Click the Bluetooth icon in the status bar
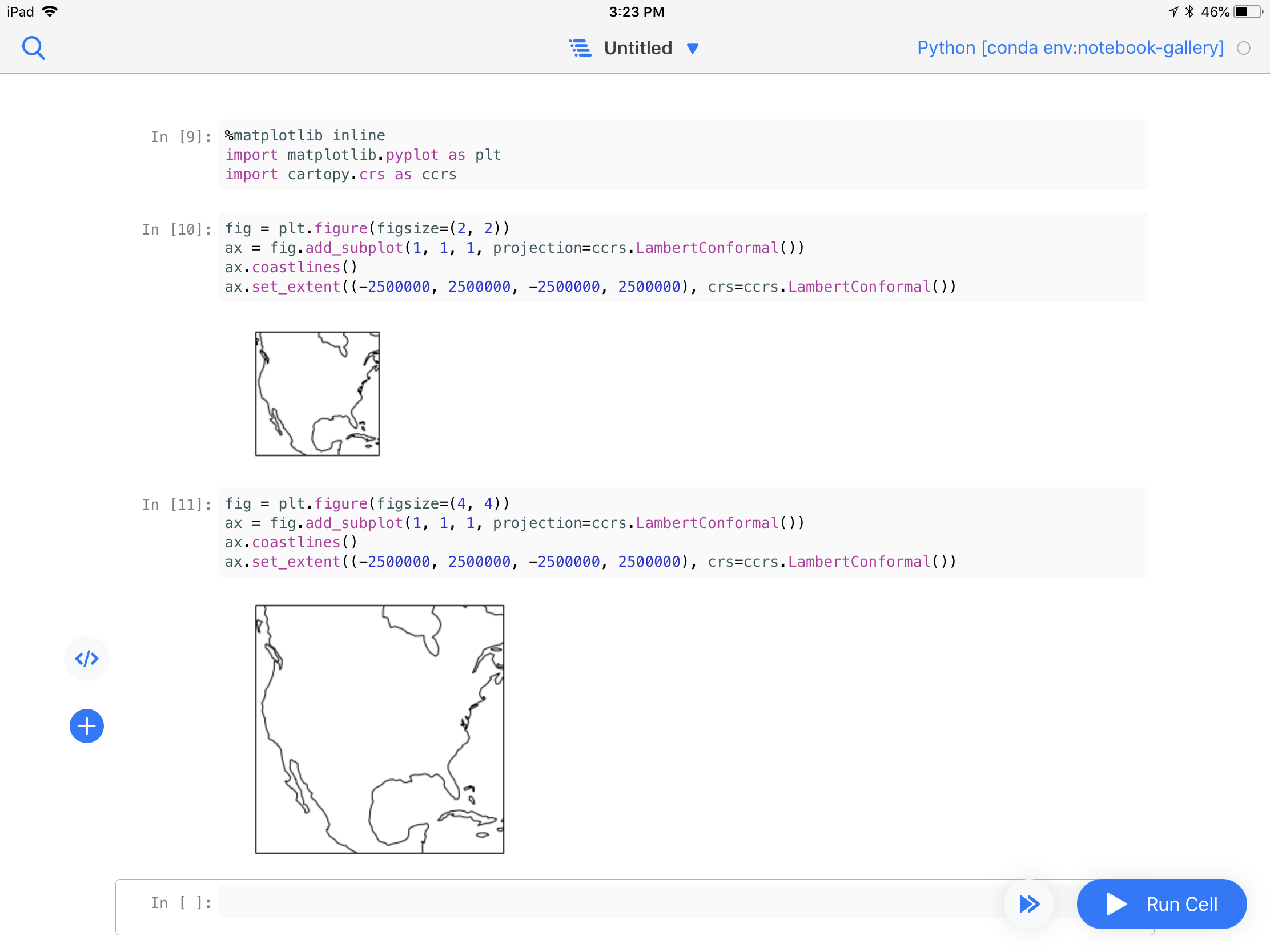Image resolution: width=1270 pixels, height=952 pixels. pos(1189,11)
